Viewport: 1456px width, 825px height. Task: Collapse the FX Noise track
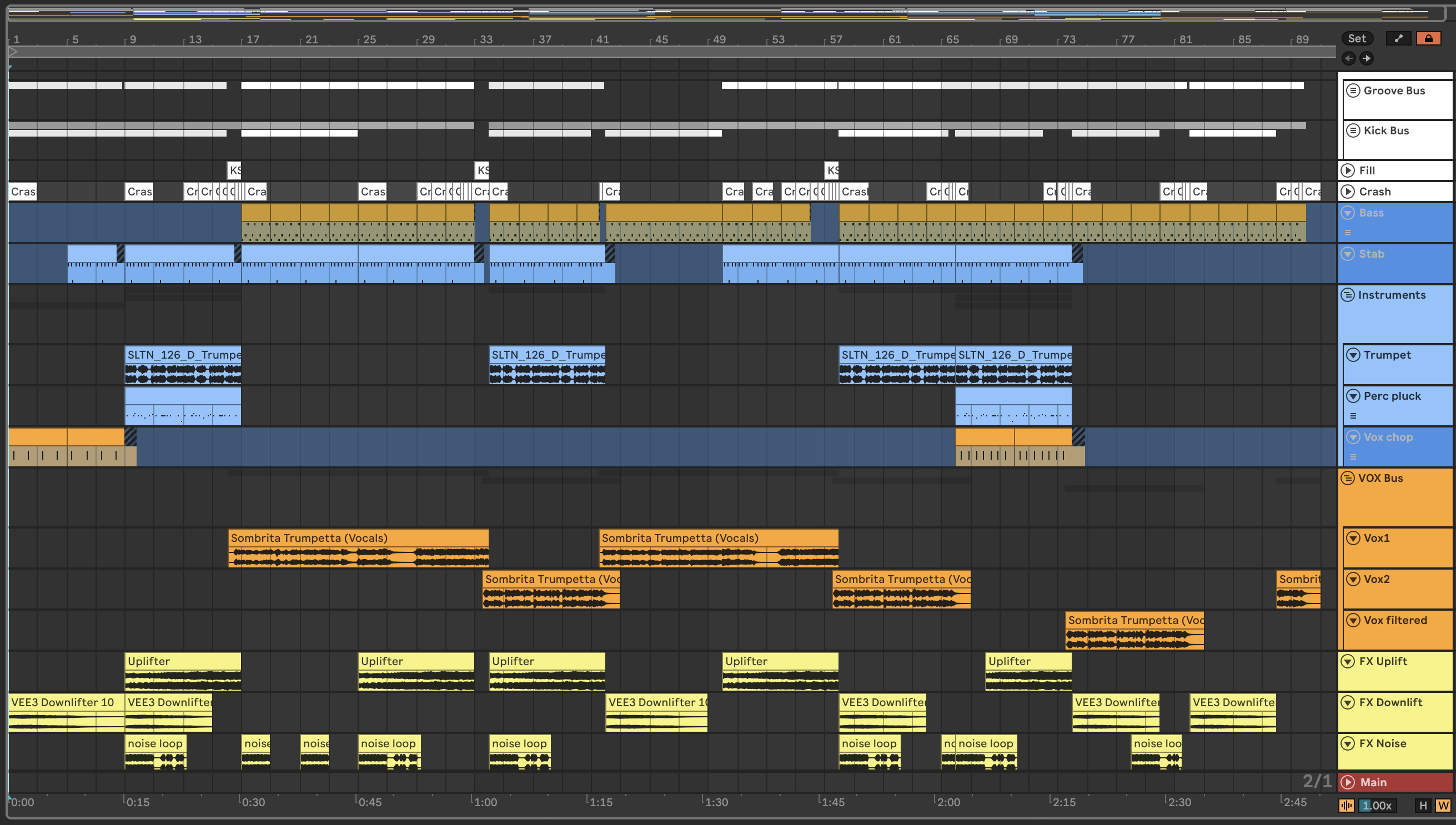click(x=1348, y=743)
